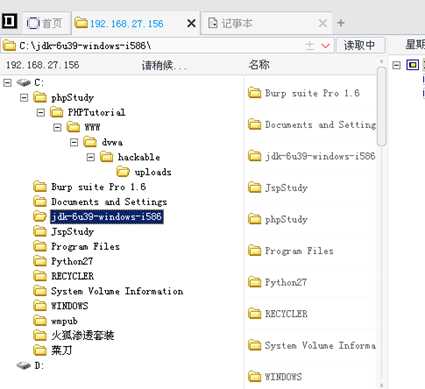The width and height of the screenshot is (425, 389).
Task: Close the 记事本 tab
Action: coord(322,23)
